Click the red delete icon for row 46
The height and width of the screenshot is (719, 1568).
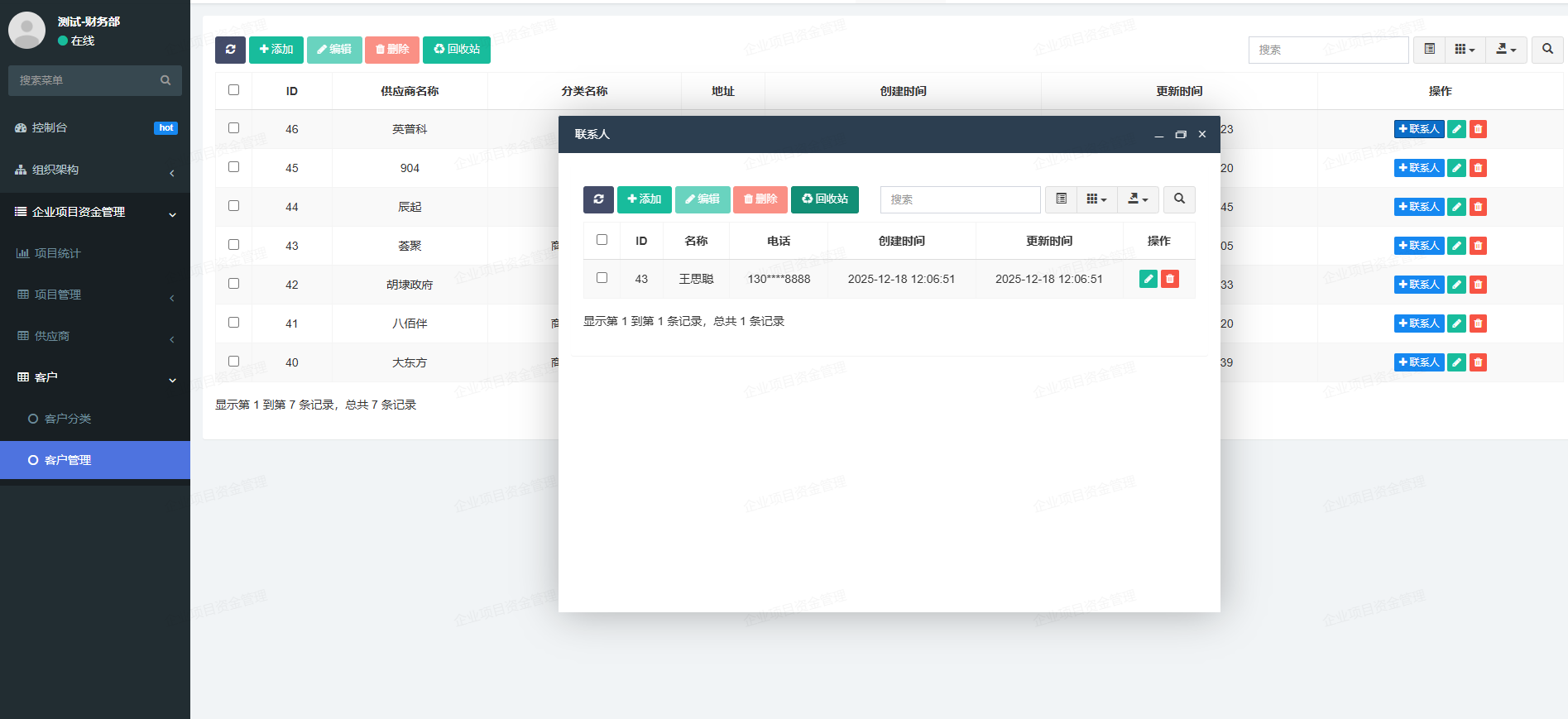click(1478, 129)
